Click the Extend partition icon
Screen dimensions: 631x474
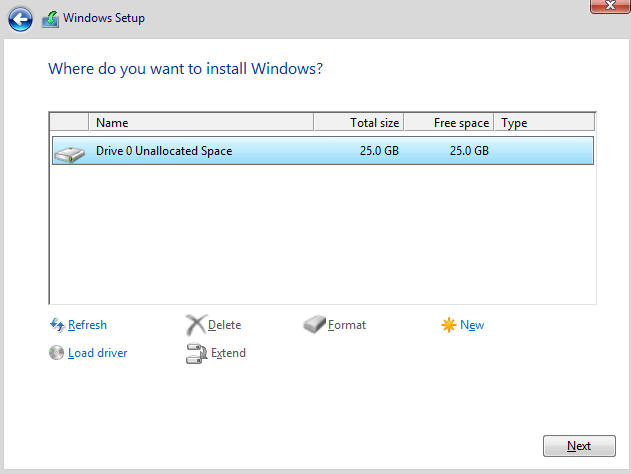pos(196,353)
